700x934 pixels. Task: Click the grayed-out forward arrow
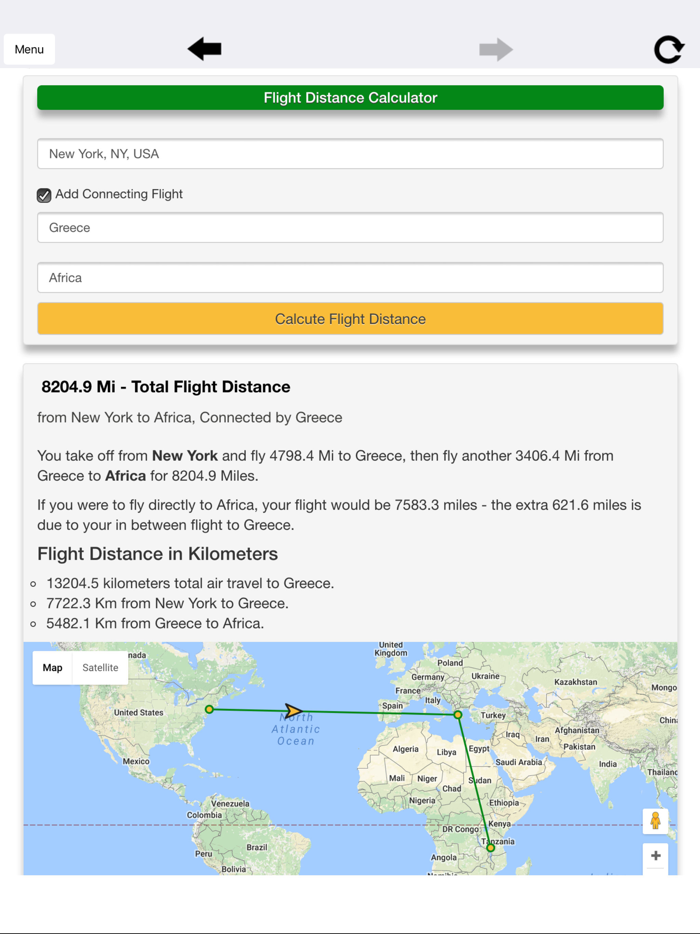(495, 48)
